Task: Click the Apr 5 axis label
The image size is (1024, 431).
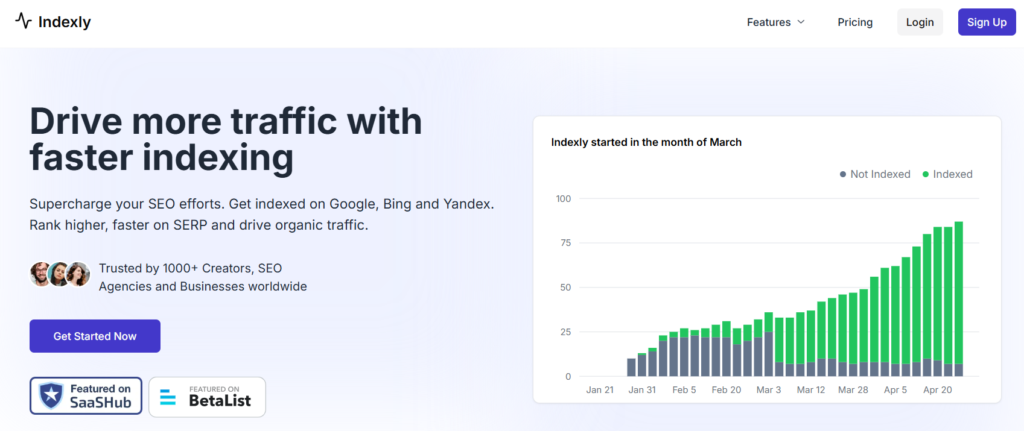Action: pos(894,391)
